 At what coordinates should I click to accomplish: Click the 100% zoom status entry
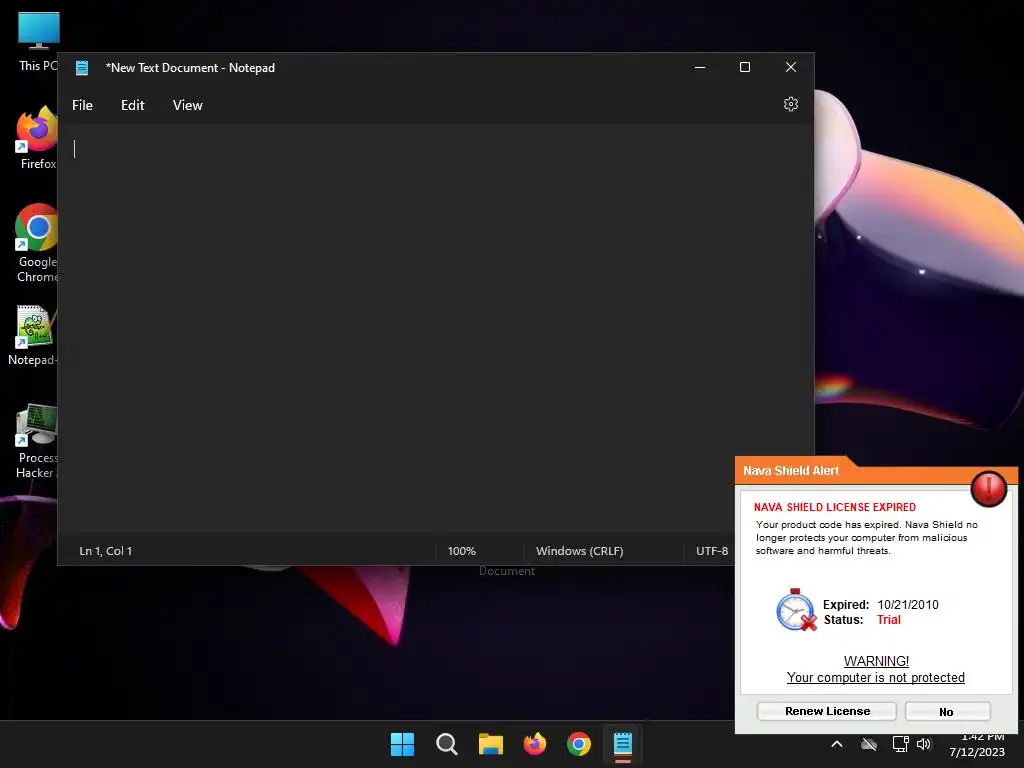[462, 551]
